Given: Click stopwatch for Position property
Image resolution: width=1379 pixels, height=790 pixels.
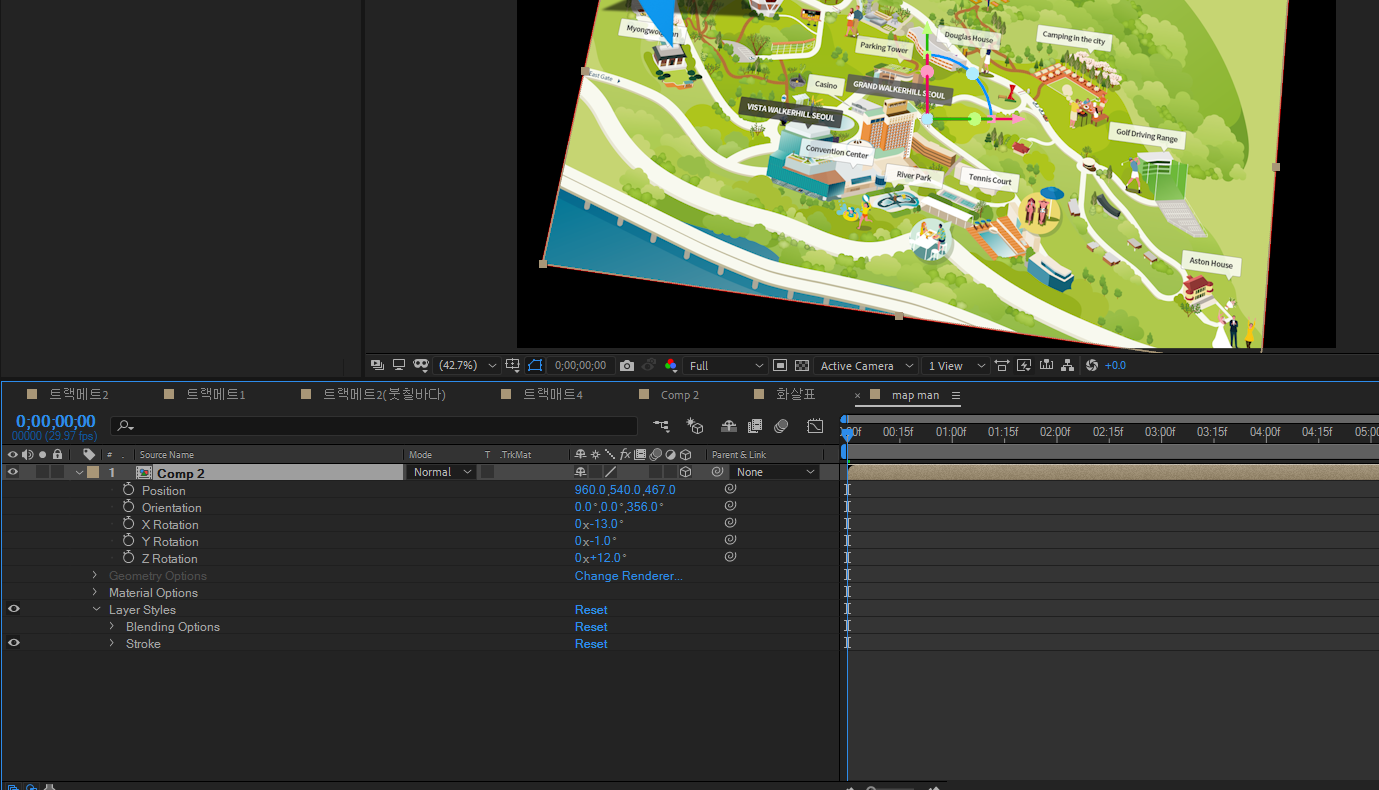Looking at the screenshot, I should [x=128, y=489].
